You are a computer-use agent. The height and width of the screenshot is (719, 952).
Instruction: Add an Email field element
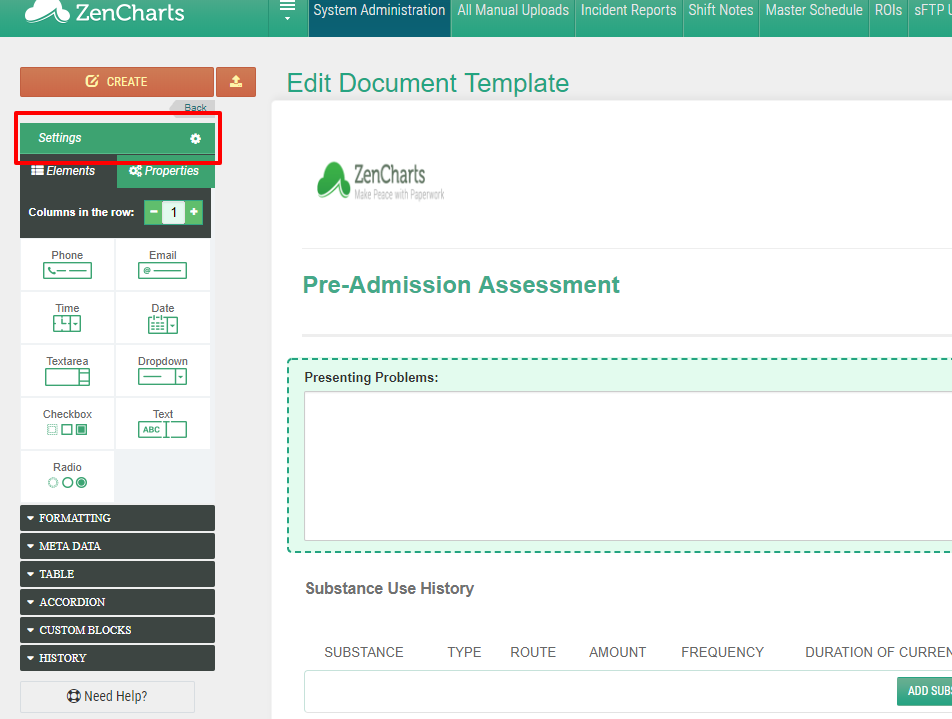pos(163,264)
